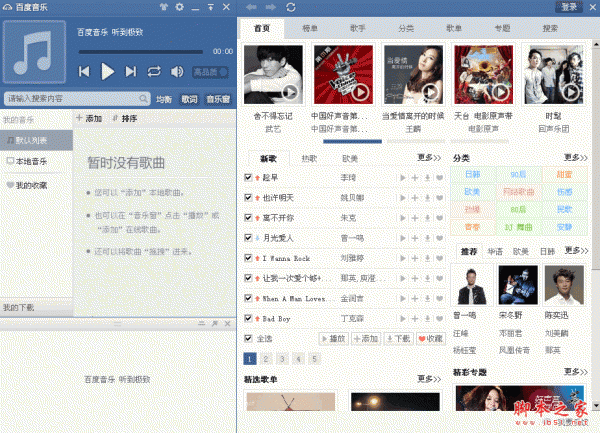Toggle repeat loop mode icon
The width and height of the screenshot is (600, 433).
click(154, 72)
